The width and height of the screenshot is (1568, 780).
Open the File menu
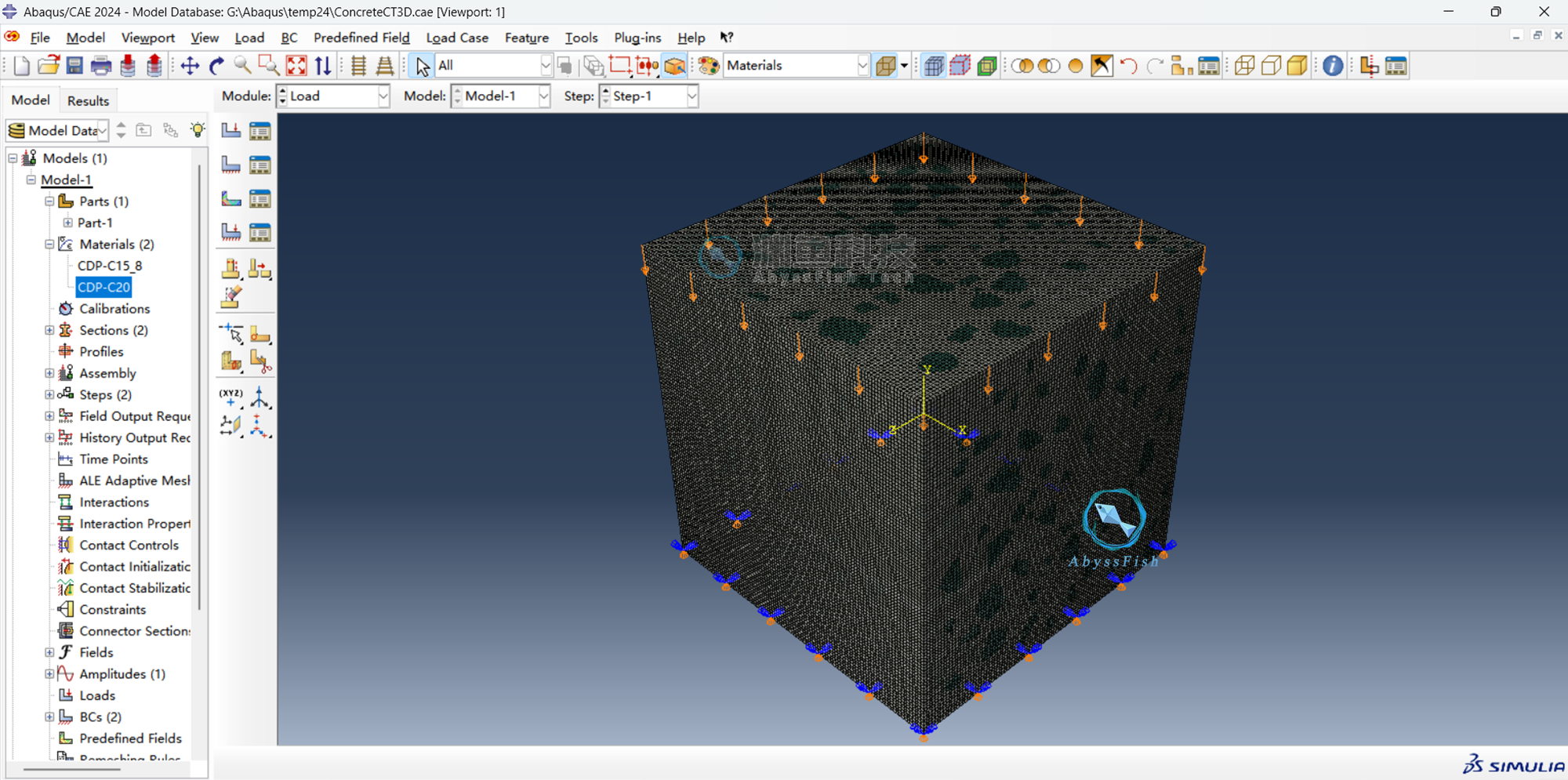click(40, 38)
